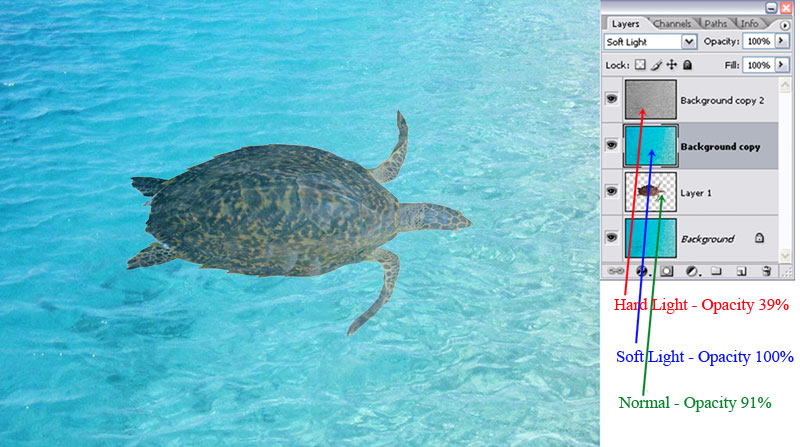800x447 pixels.
Task: Click the Lock position move icon
Action: 672,65
